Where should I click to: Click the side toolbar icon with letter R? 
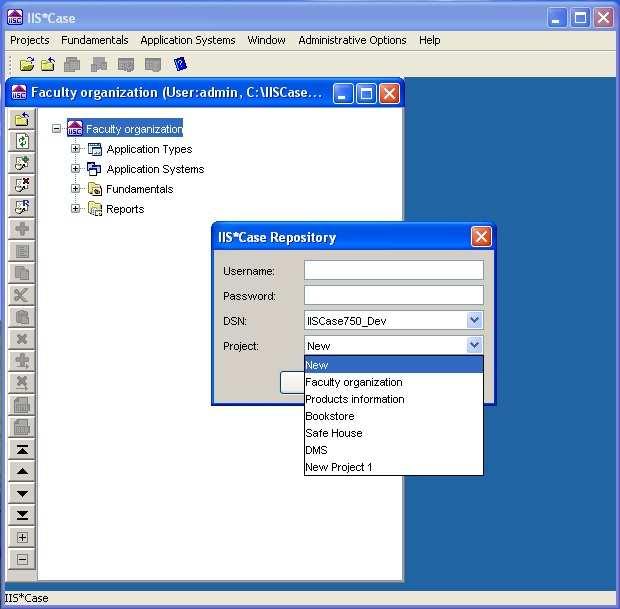22,206
